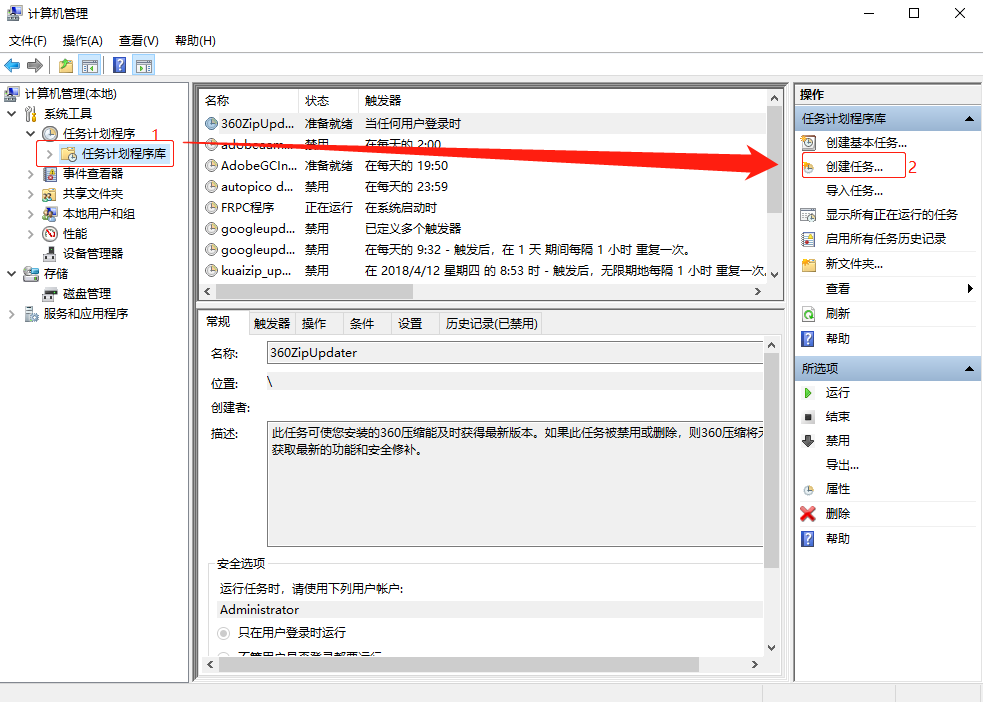Click the blue Help icon in the toolbar
The image size is (983, 702).
click(119, 66)
